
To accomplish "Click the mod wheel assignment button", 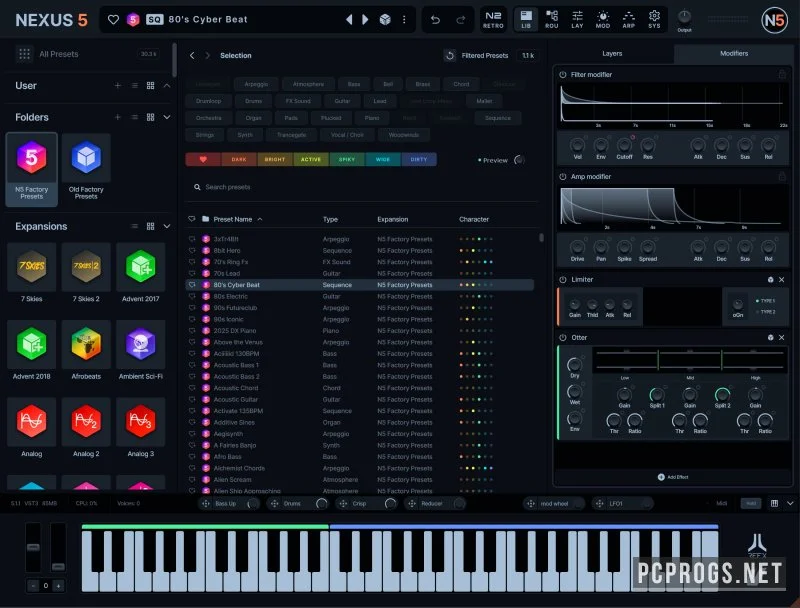I will (x=554, y=503).
